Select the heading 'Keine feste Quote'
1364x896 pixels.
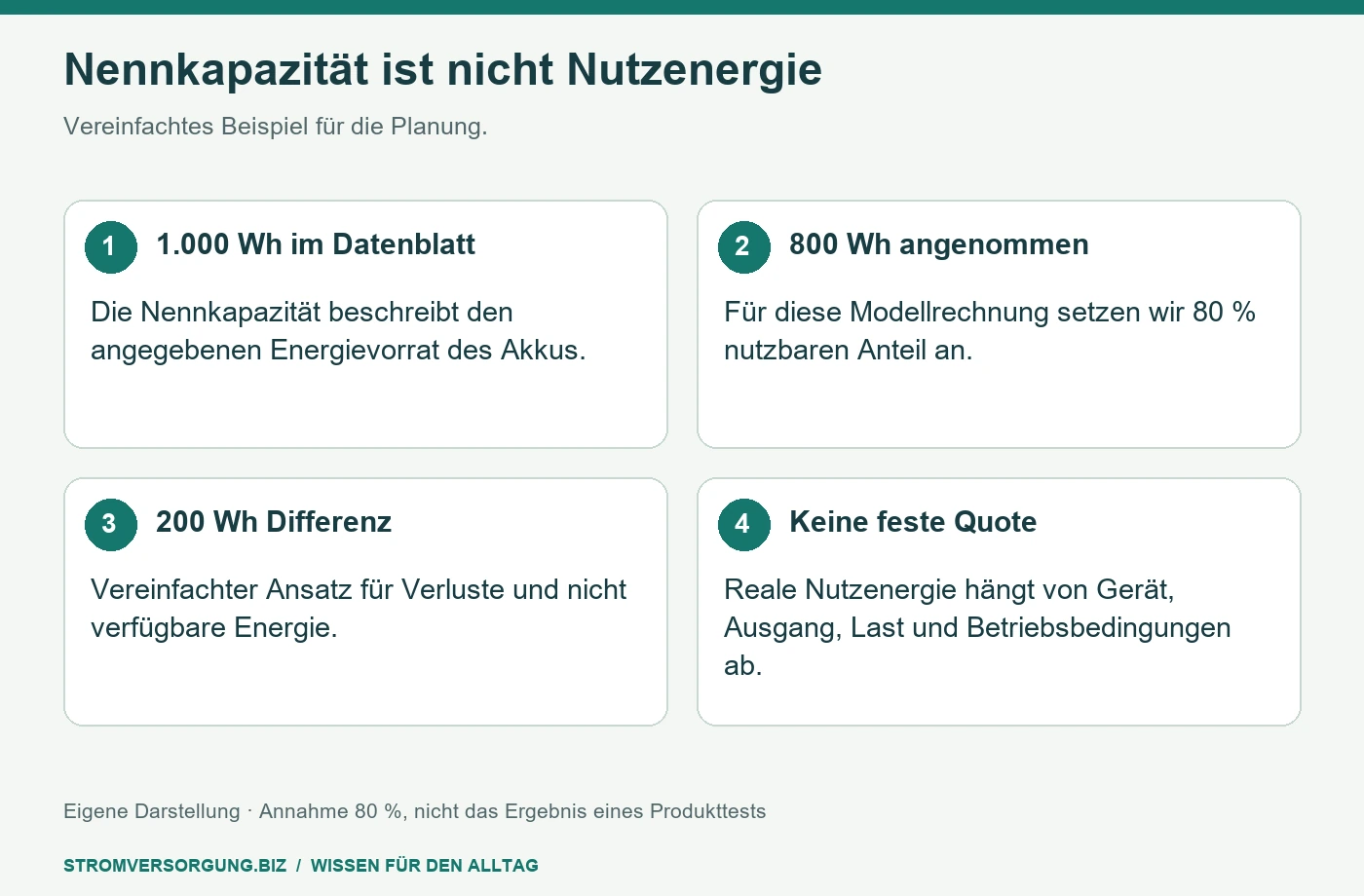click(913, 522)
